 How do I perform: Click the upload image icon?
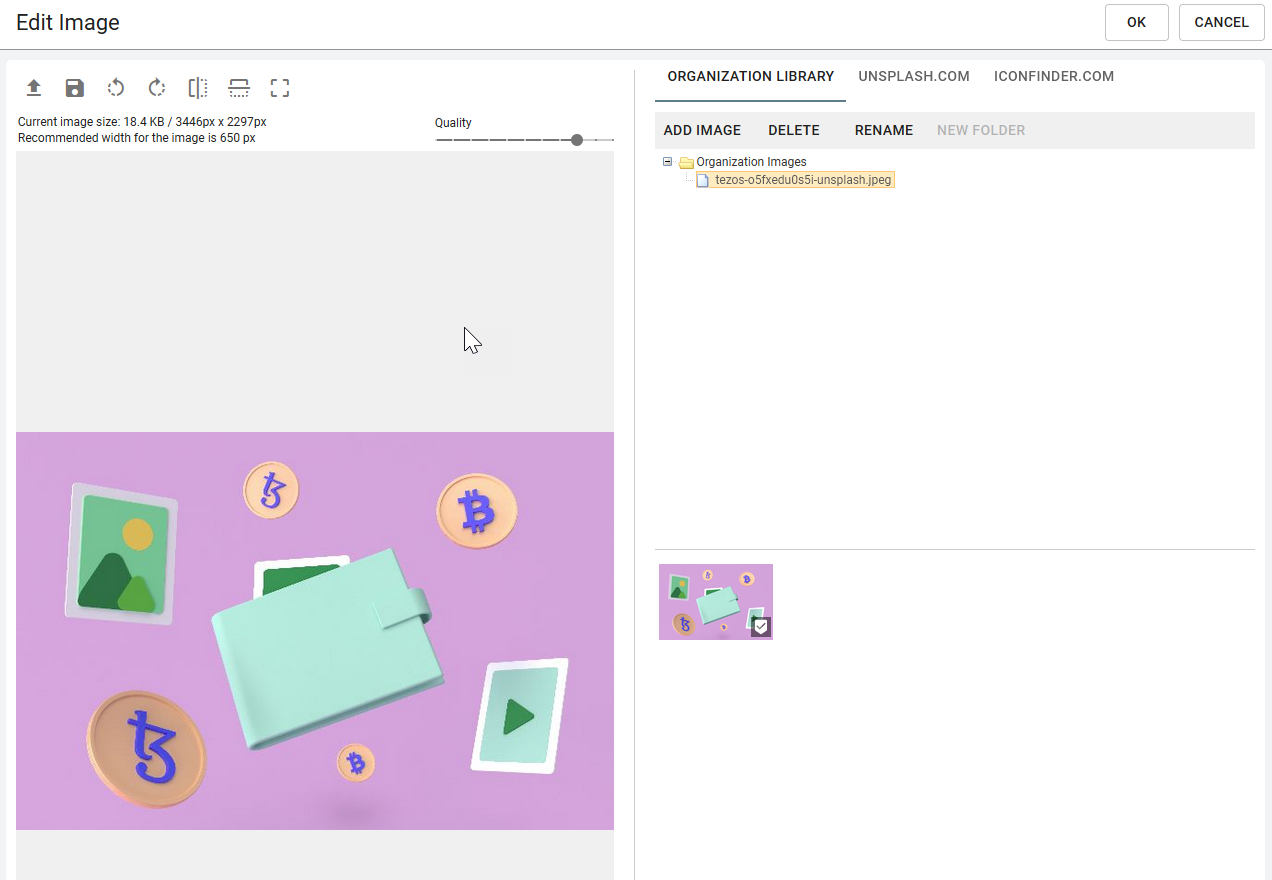point(33,88)
